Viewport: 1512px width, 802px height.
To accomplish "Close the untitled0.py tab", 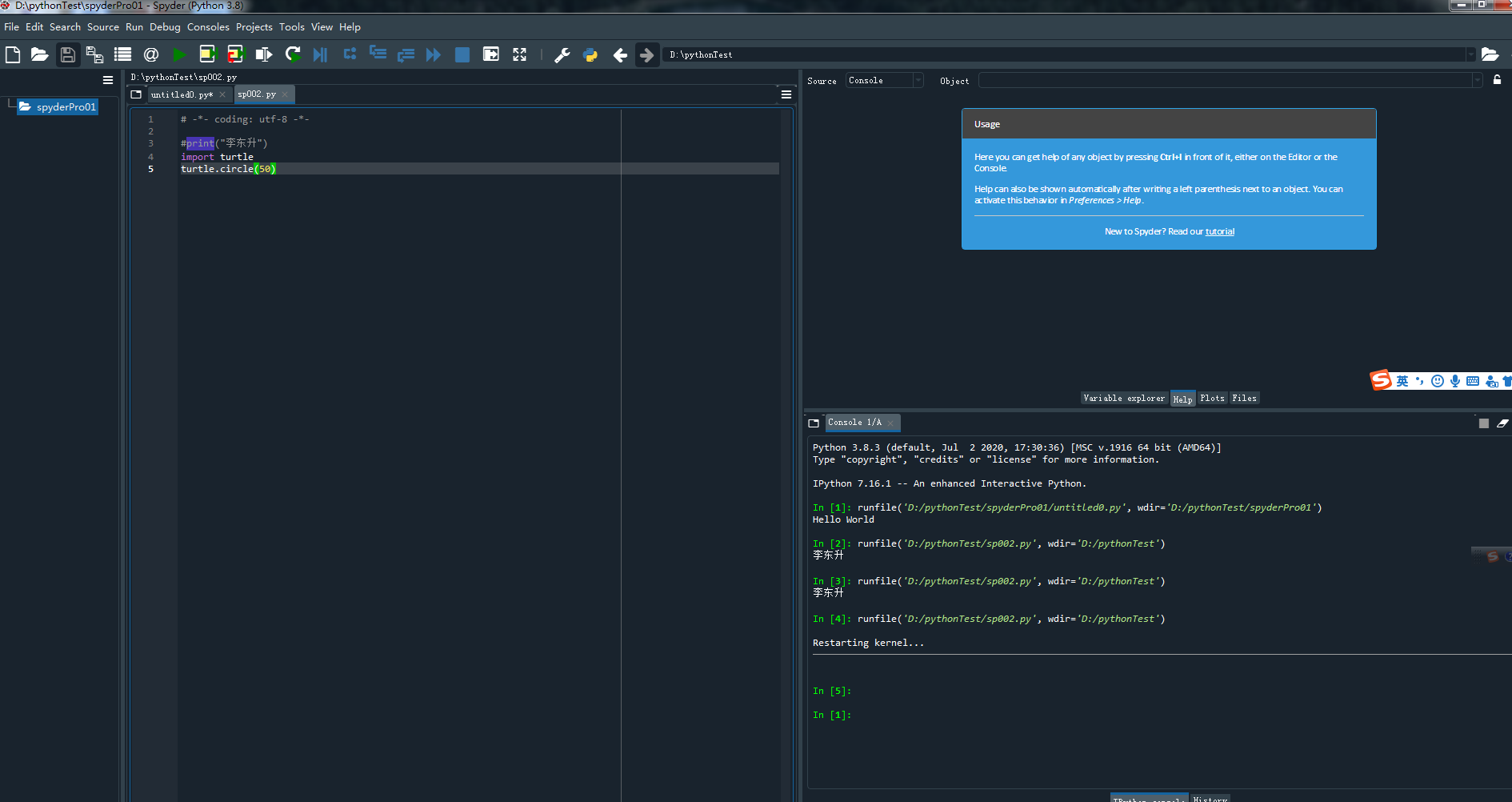I will (222, 94).
